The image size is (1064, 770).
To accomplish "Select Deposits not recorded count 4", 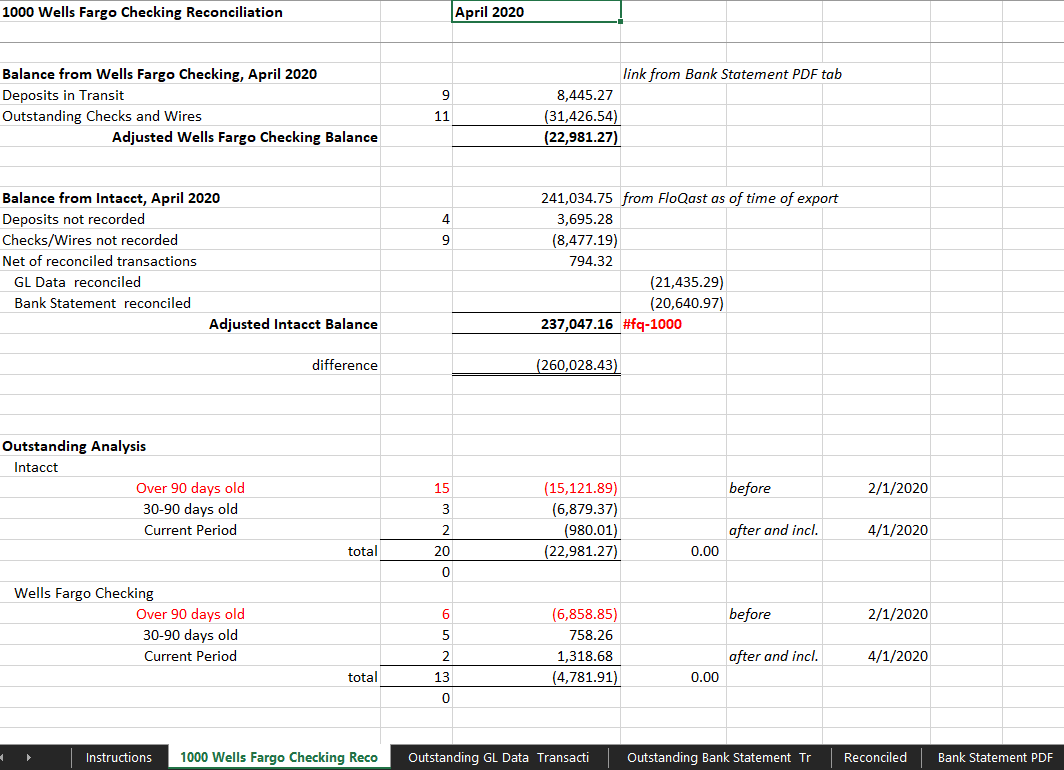I will point(445,219).
